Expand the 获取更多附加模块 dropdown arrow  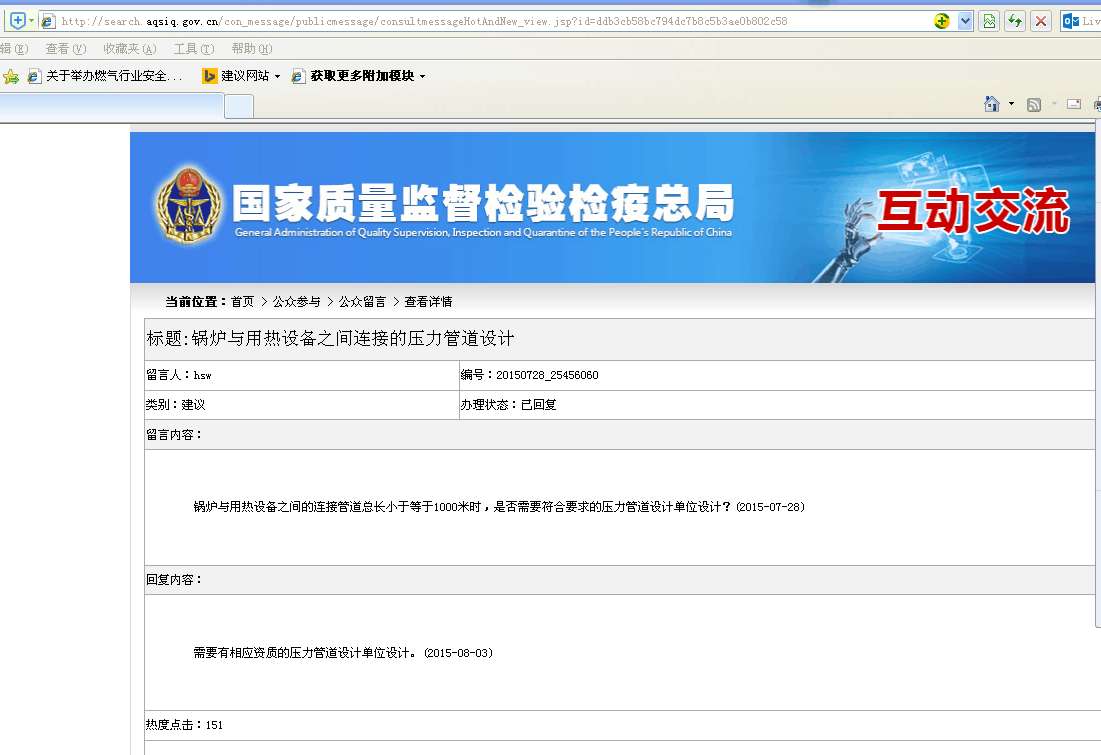point(422,76)
